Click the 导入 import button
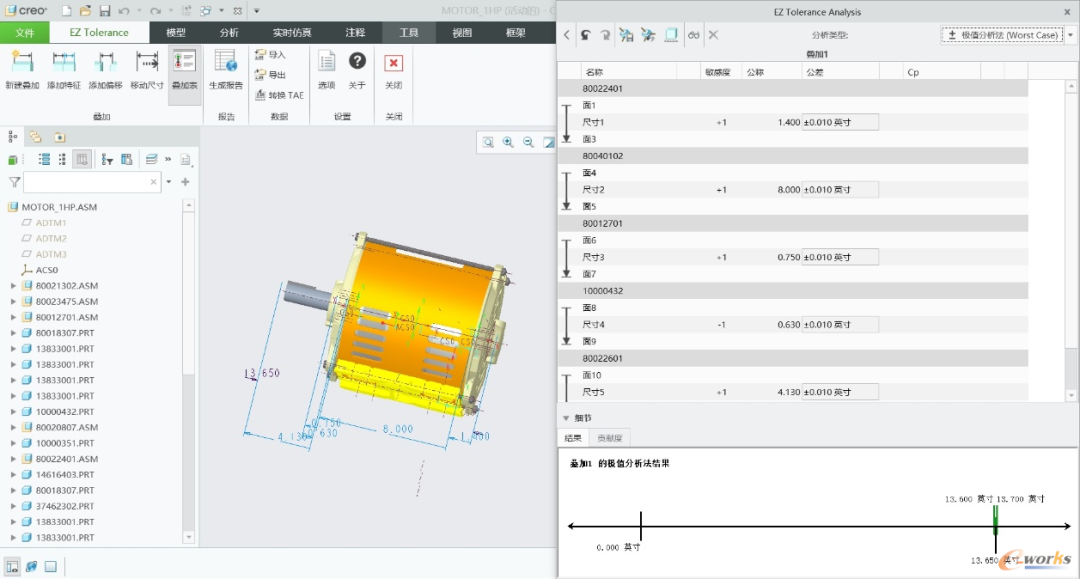The height and width of the screenshot is (579, 1080). click(x=270, y=54)
